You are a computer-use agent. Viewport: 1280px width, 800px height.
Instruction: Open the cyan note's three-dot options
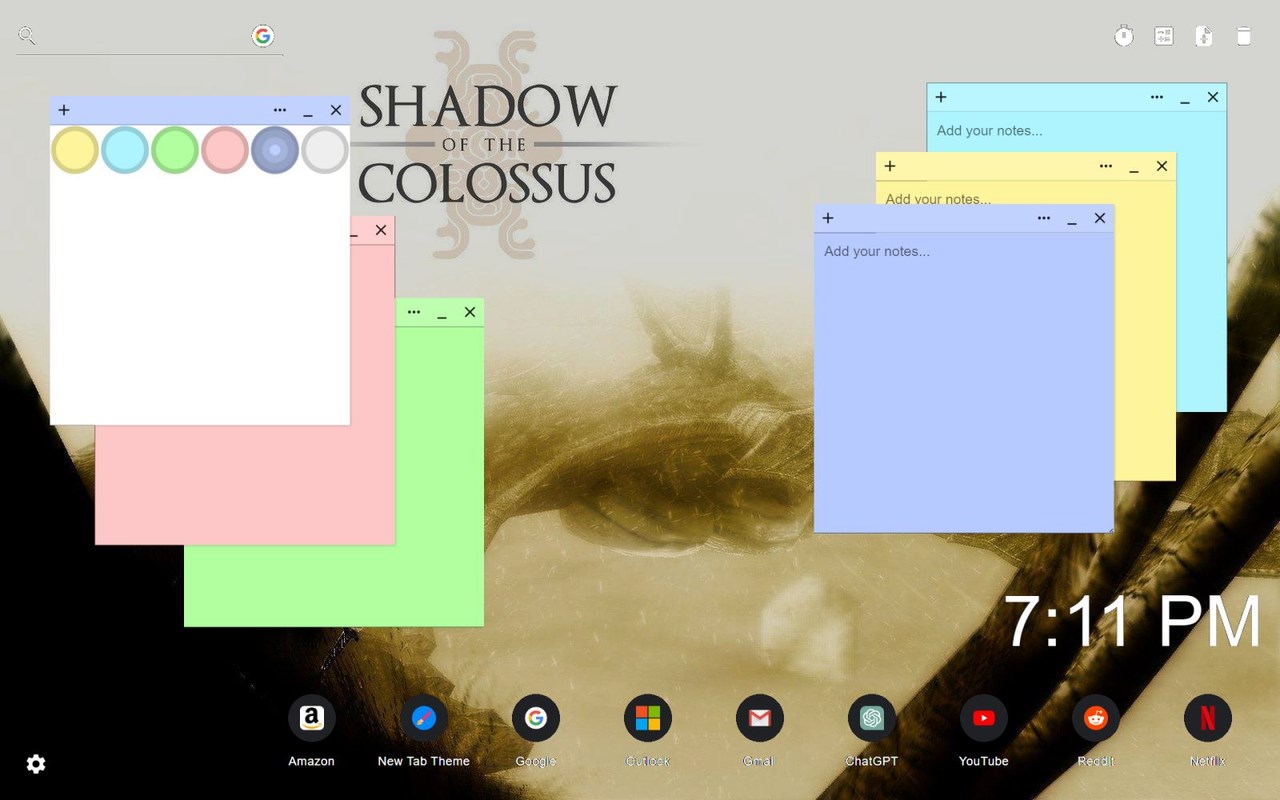pyautogui.click(x=1157, y=97)
